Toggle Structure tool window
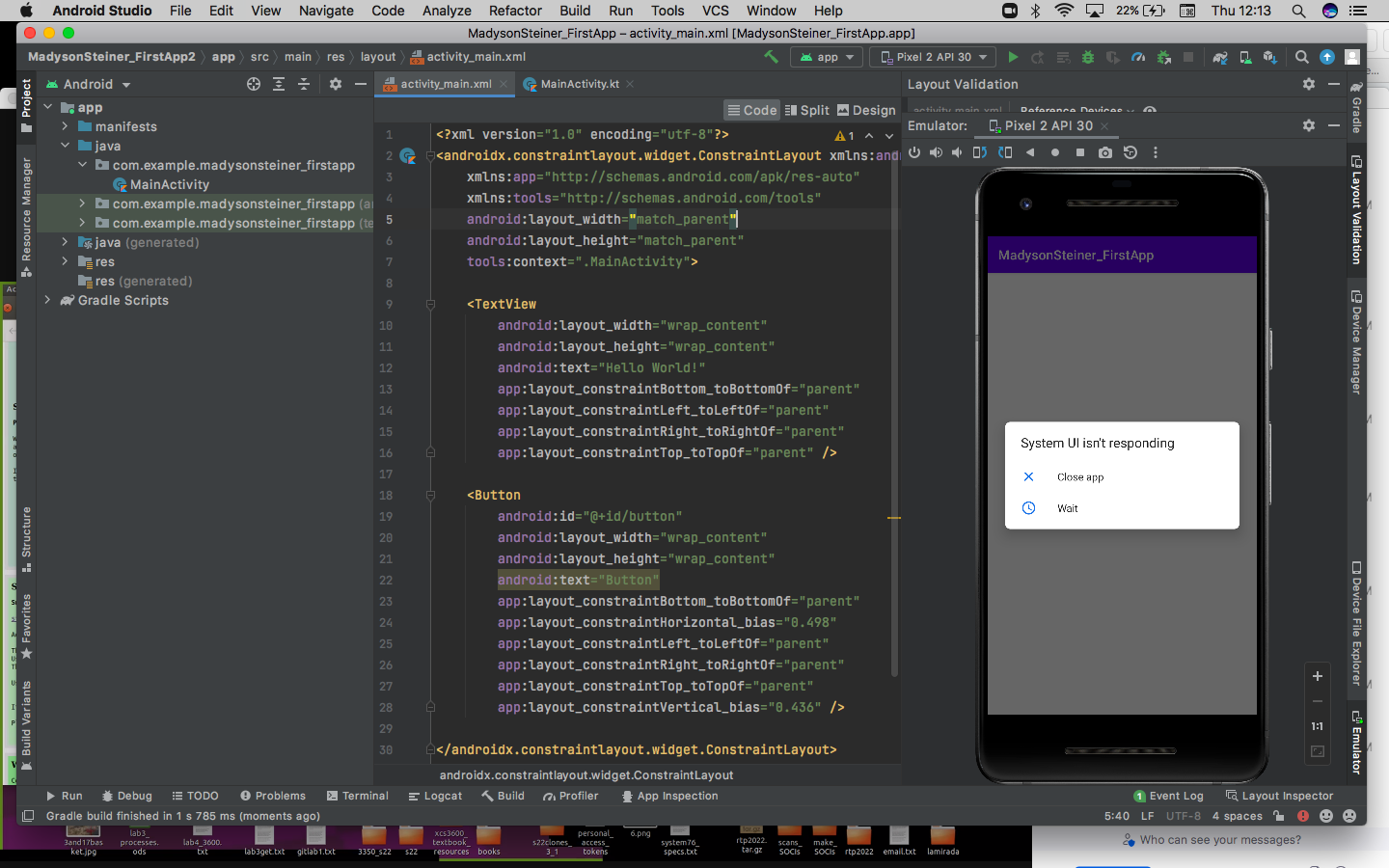Viewport: 1389px width, 868px height. point(26,539)
